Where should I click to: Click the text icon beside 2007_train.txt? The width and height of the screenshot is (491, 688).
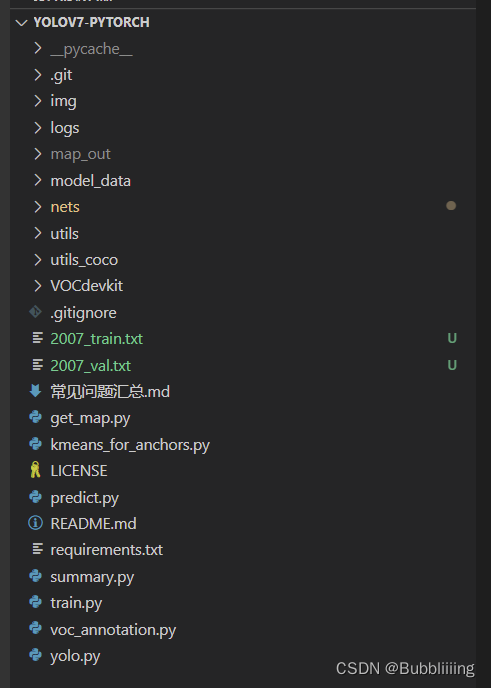pyautogui.click(x=38, y=338)
